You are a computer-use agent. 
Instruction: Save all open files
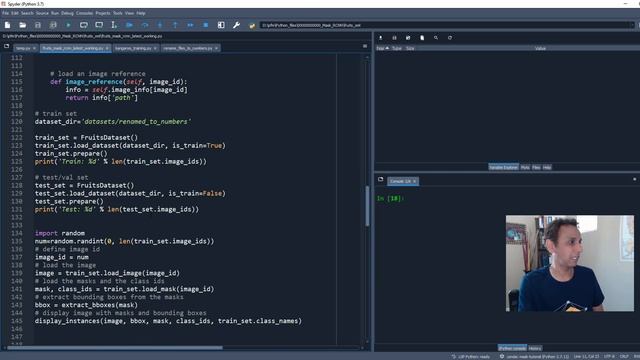pos(53,25)
